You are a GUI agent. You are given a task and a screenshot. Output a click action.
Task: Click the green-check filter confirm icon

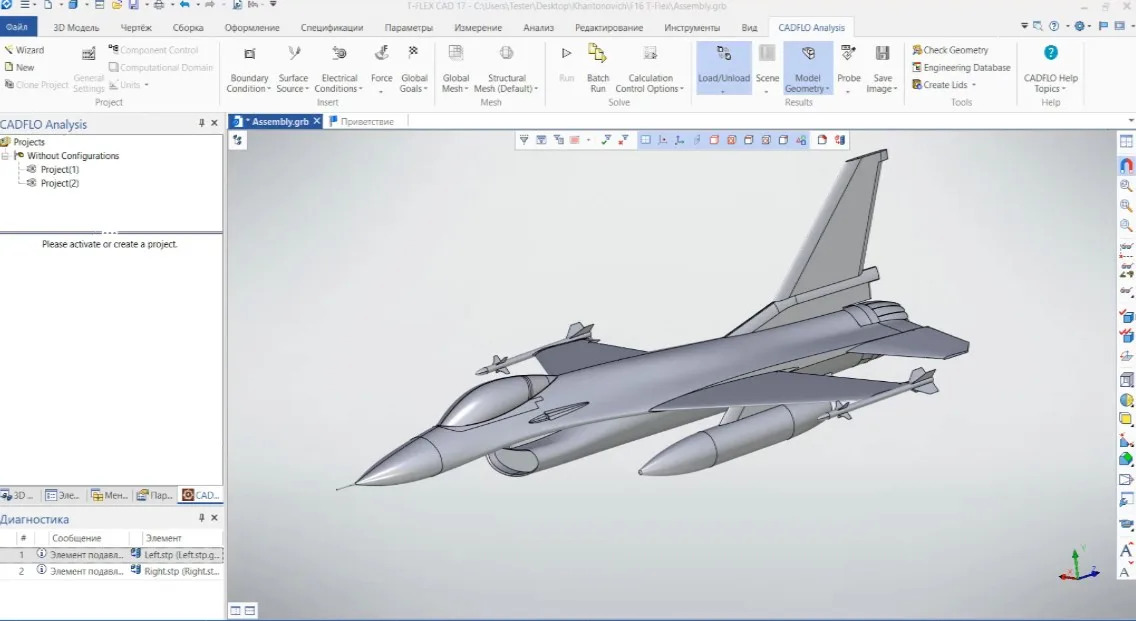[x=606, y=140]
